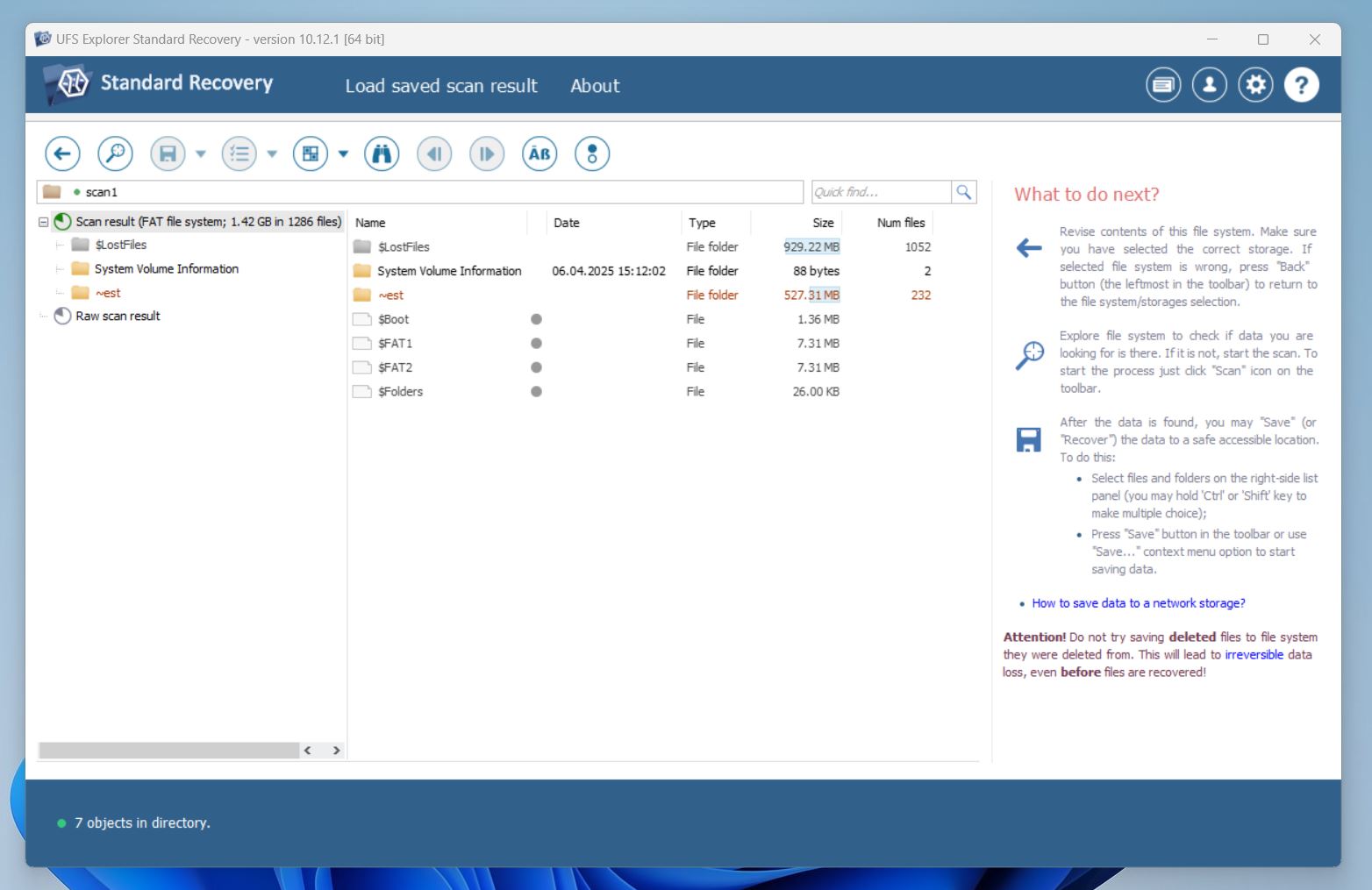Select the $Folders file row
The width and height of the screenshot is (1372, 890).
coord(642,392)
